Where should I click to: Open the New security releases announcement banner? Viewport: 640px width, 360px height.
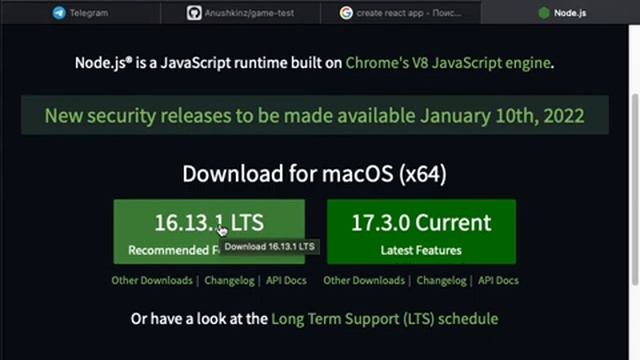tap(315, 115)
